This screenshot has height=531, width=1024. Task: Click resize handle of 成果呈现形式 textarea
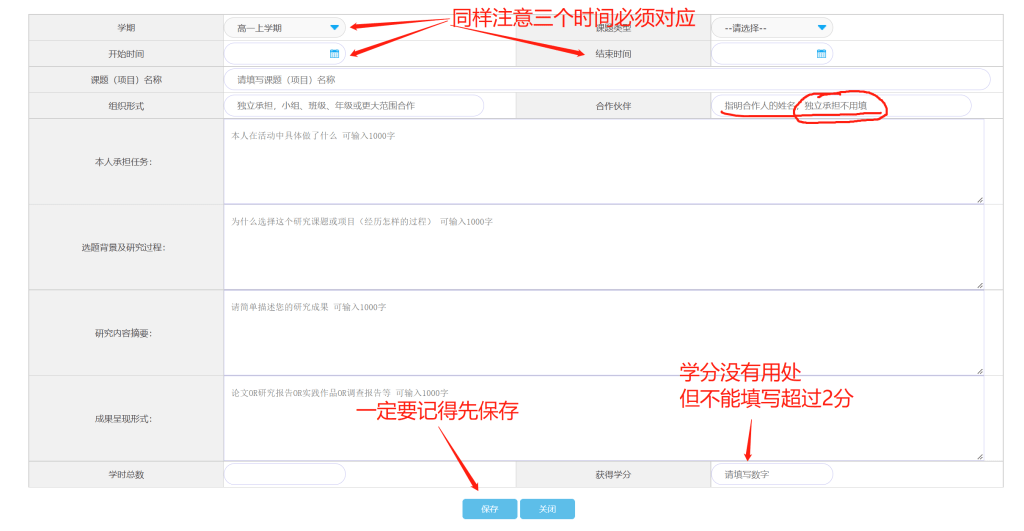979,456
